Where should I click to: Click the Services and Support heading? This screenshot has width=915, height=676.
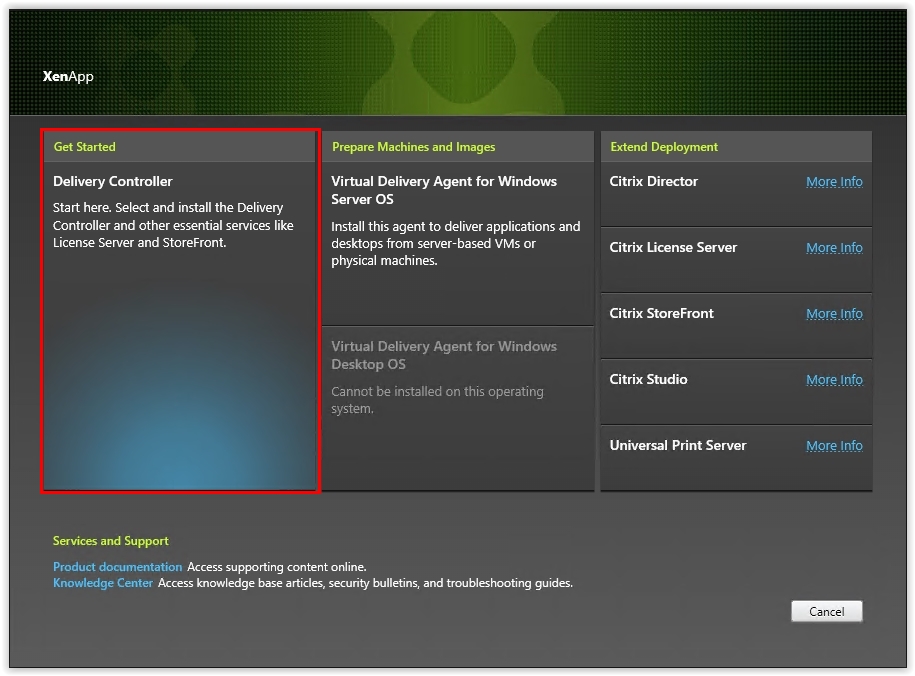[110, 541]
